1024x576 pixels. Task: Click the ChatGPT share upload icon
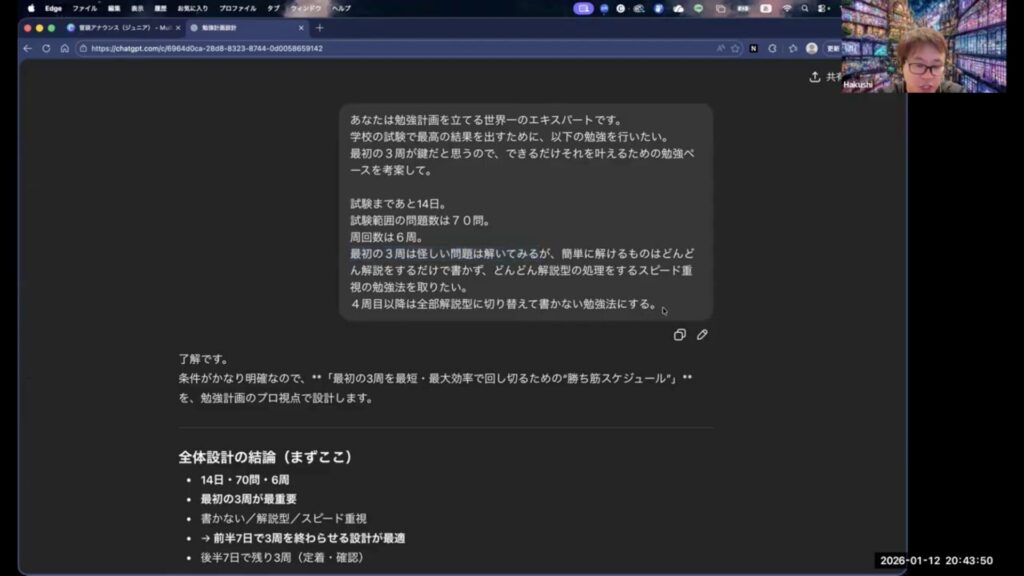pyautogui.click(x=815, y=77)
